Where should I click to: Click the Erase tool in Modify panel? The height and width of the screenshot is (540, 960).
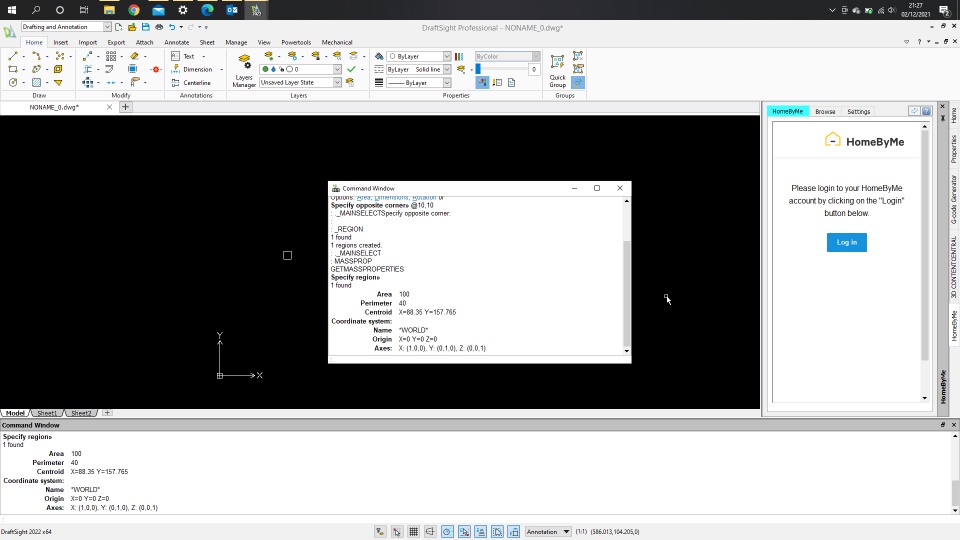coord(135,56)
